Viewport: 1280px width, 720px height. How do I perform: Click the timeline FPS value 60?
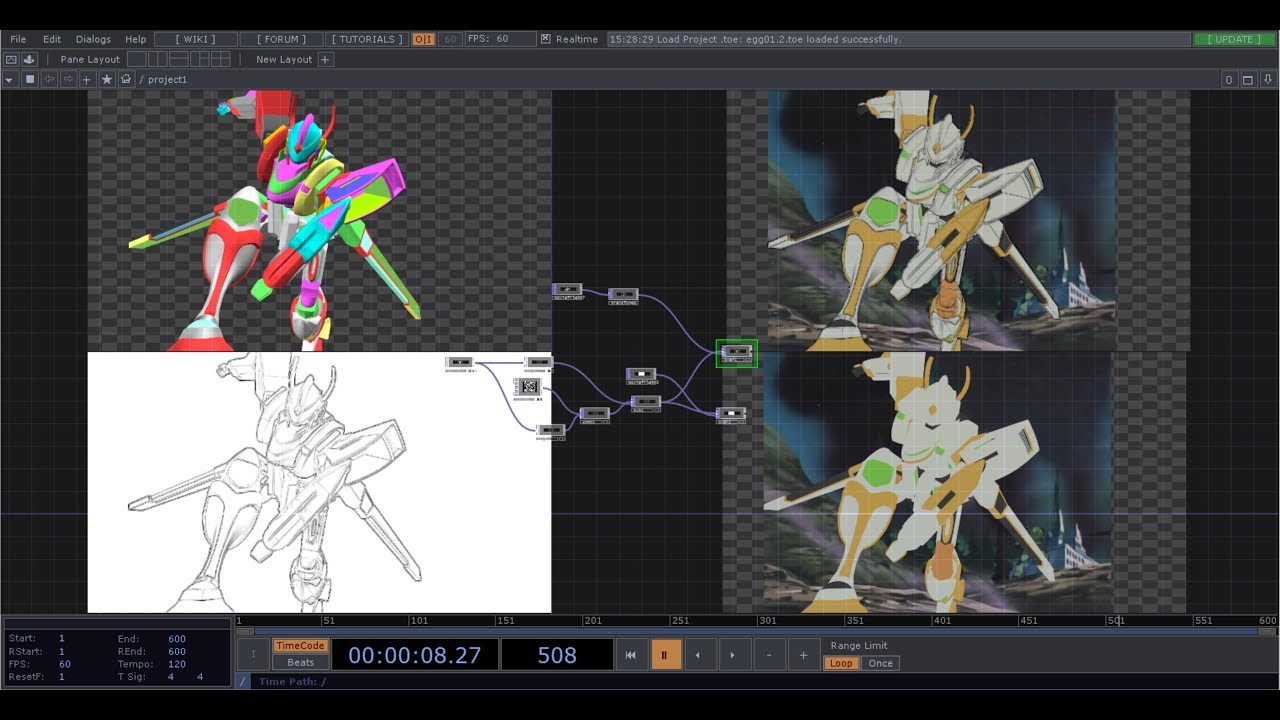pos(65,664)
